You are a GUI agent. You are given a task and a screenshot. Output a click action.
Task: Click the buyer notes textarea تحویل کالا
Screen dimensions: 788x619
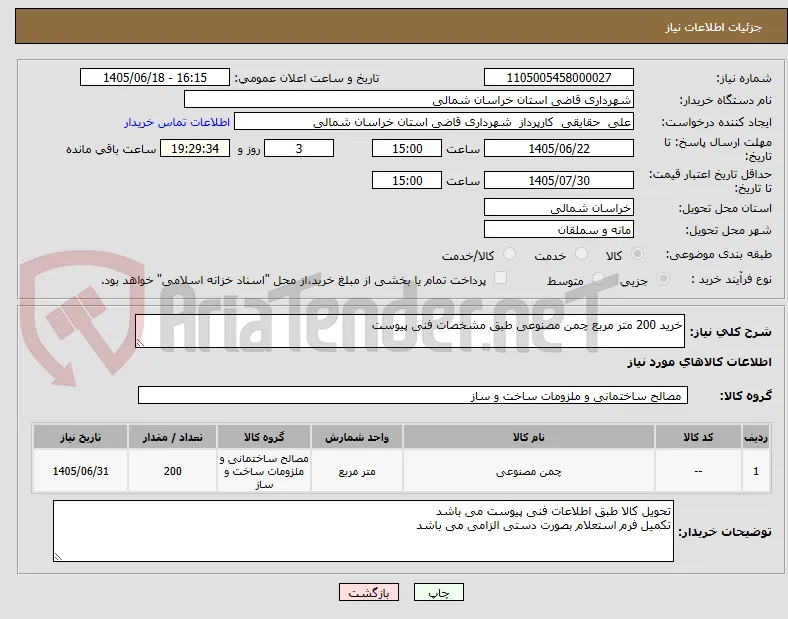tap(363, 531)
